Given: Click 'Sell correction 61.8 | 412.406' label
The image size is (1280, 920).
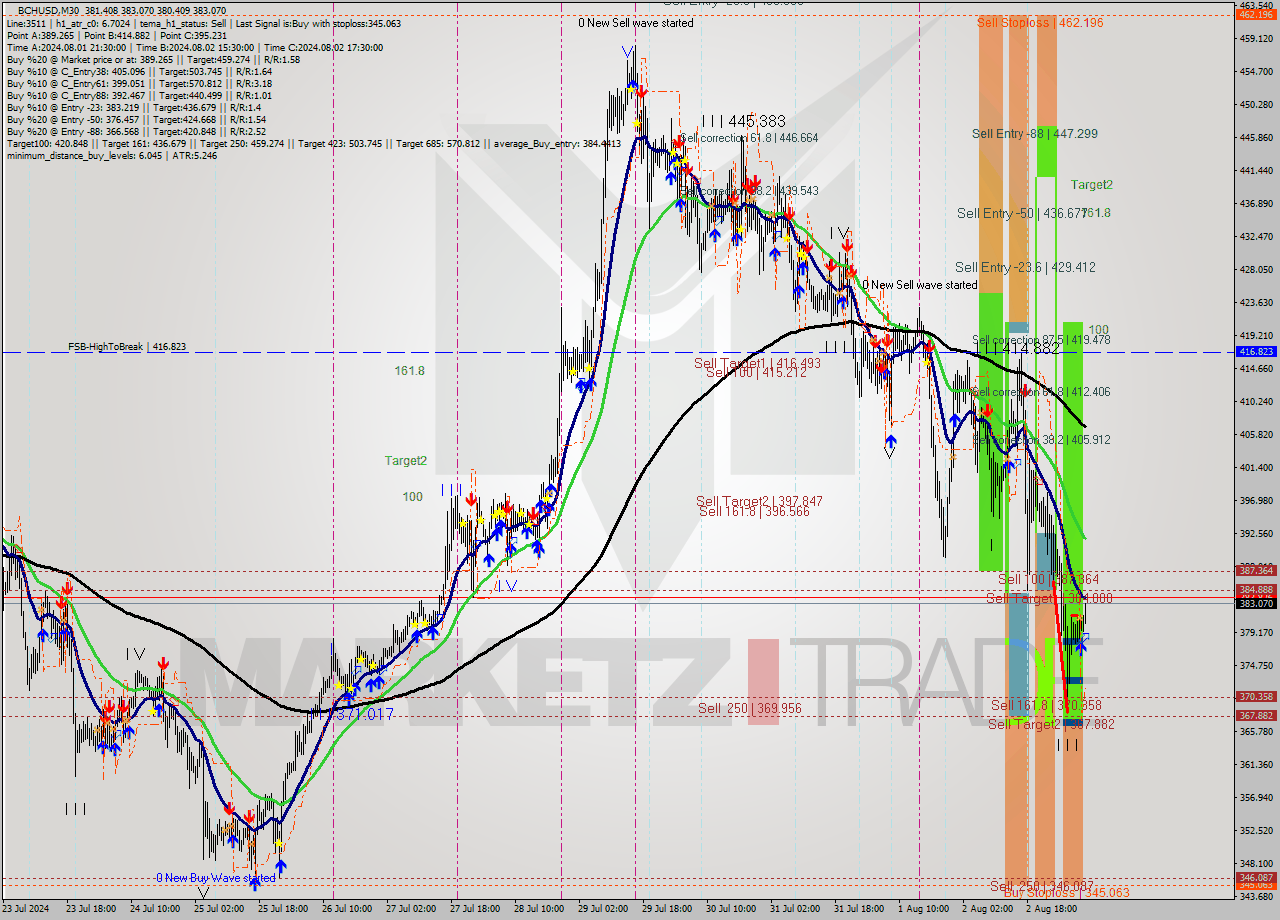Looking at the screenshot, I should click(x=1041, y=392).
